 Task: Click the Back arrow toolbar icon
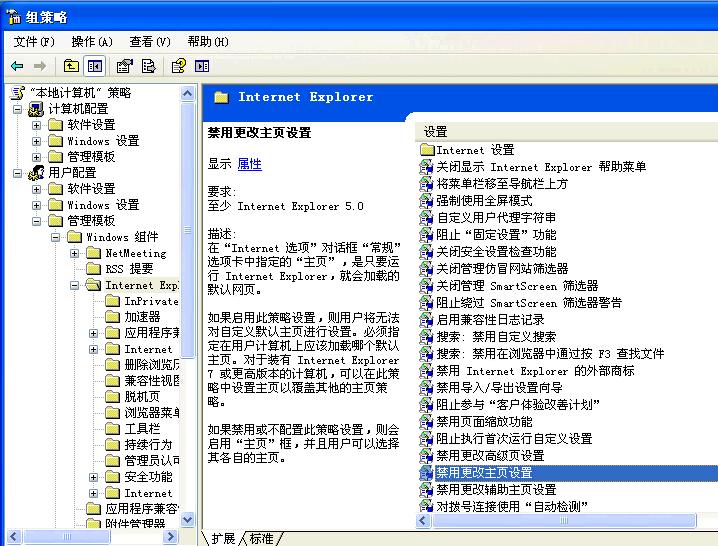pyautogui.click(x=17, y=66)
